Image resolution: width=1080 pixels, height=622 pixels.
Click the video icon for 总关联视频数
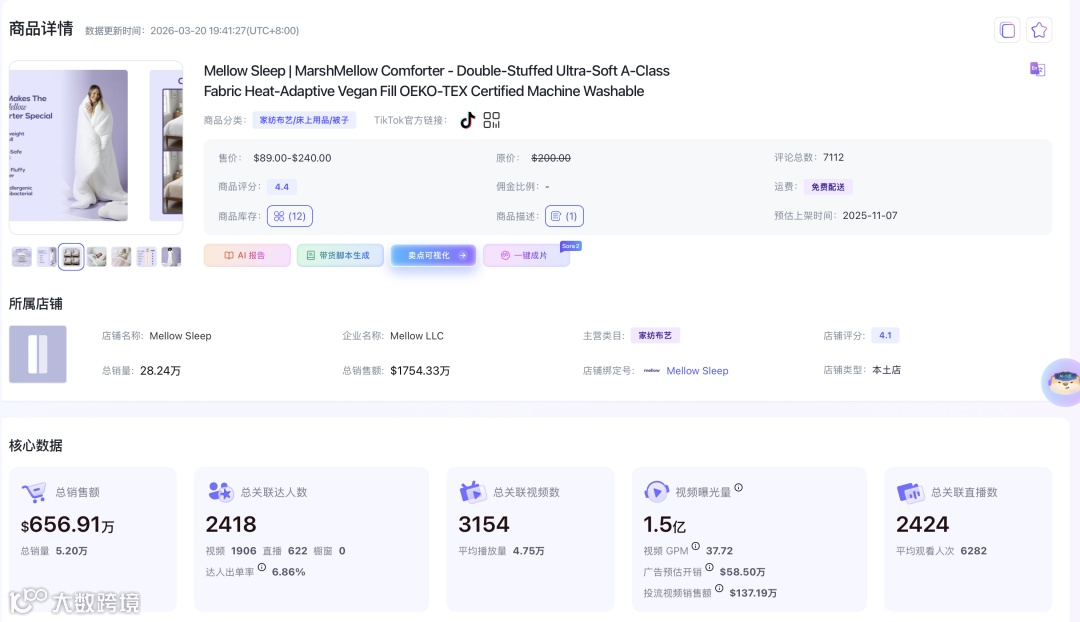(x=472, y=492)
